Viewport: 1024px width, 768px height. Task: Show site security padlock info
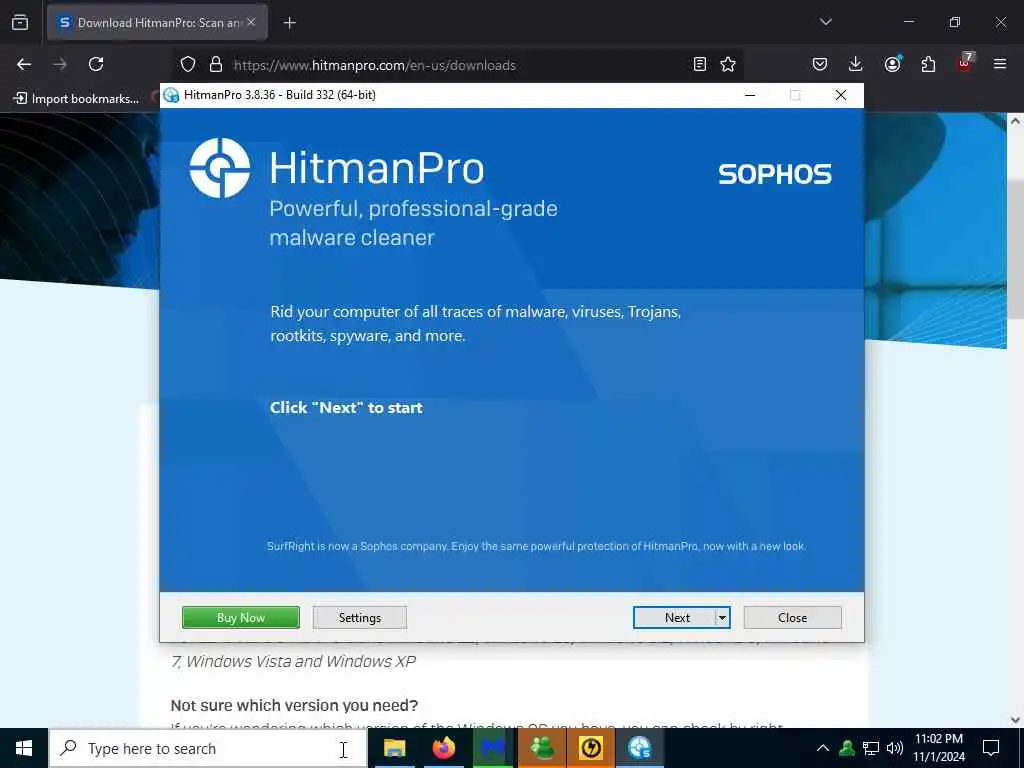[x=216, y=65]
